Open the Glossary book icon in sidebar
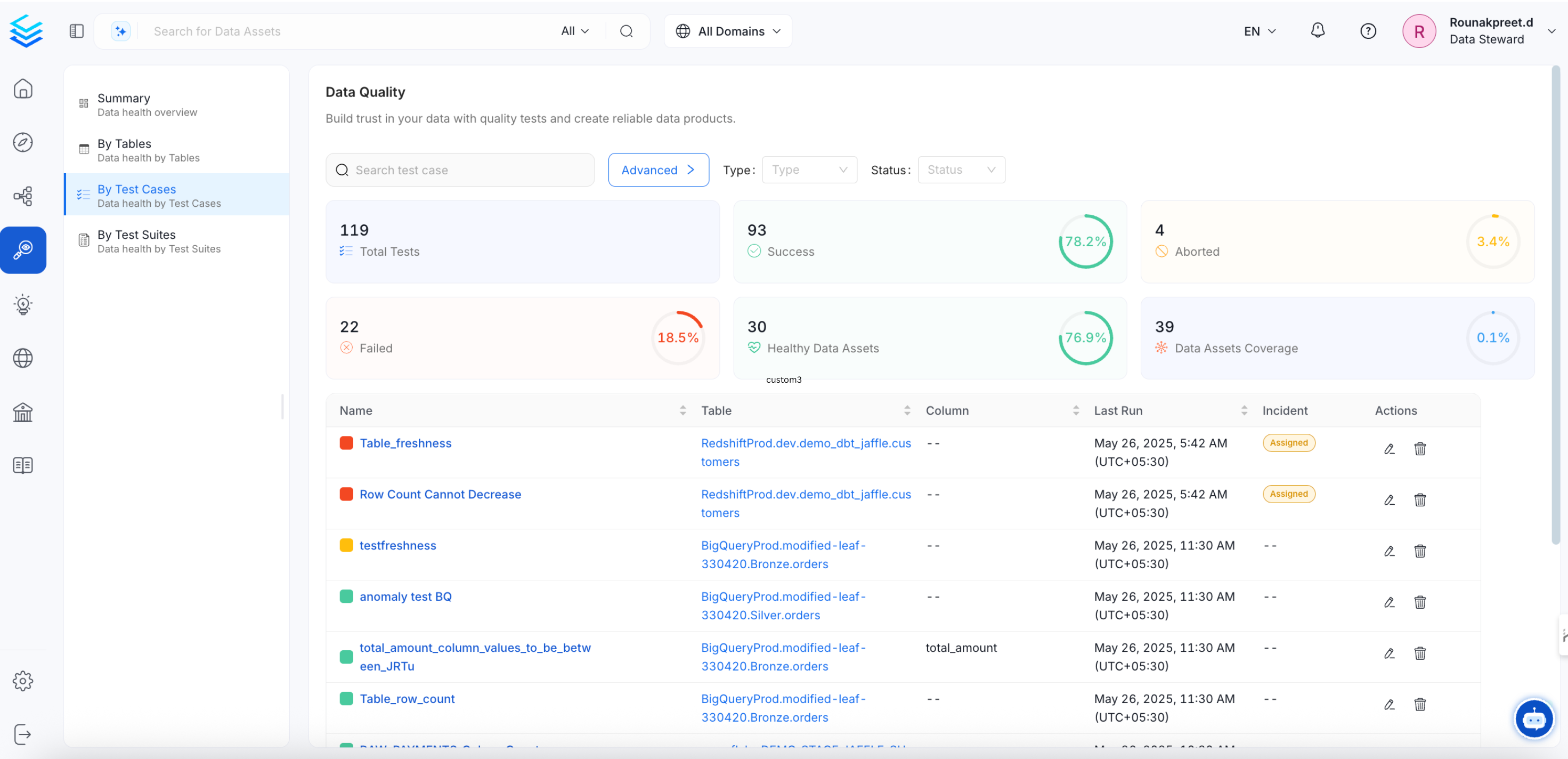Image resolution: width=1568 pixels, height=759 pixels. 23,465
